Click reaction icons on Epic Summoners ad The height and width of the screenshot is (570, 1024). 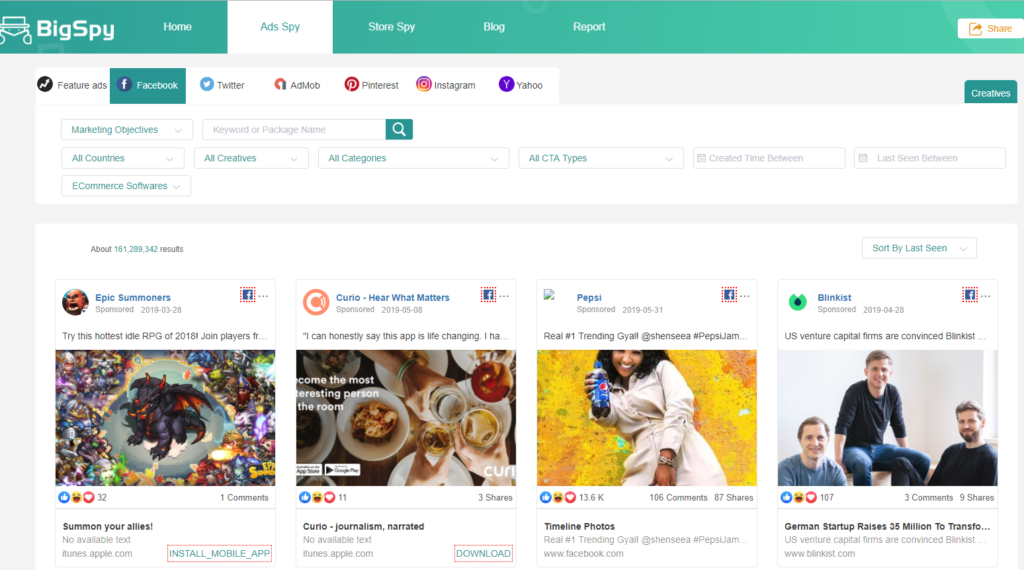(76, 498)
